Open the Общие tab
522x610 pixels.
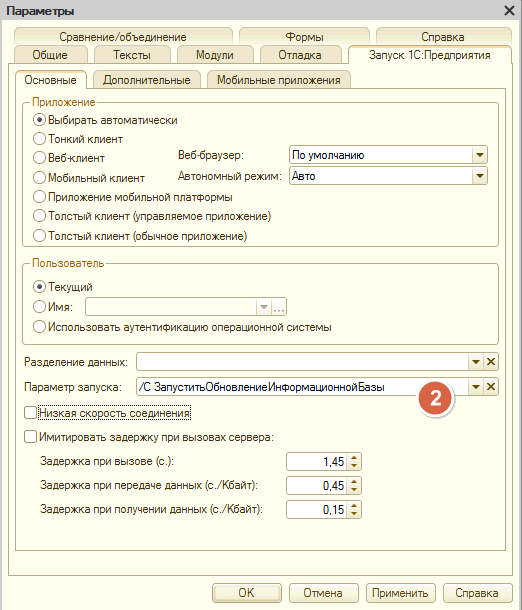pyautogui.click(x=50, y=55)
